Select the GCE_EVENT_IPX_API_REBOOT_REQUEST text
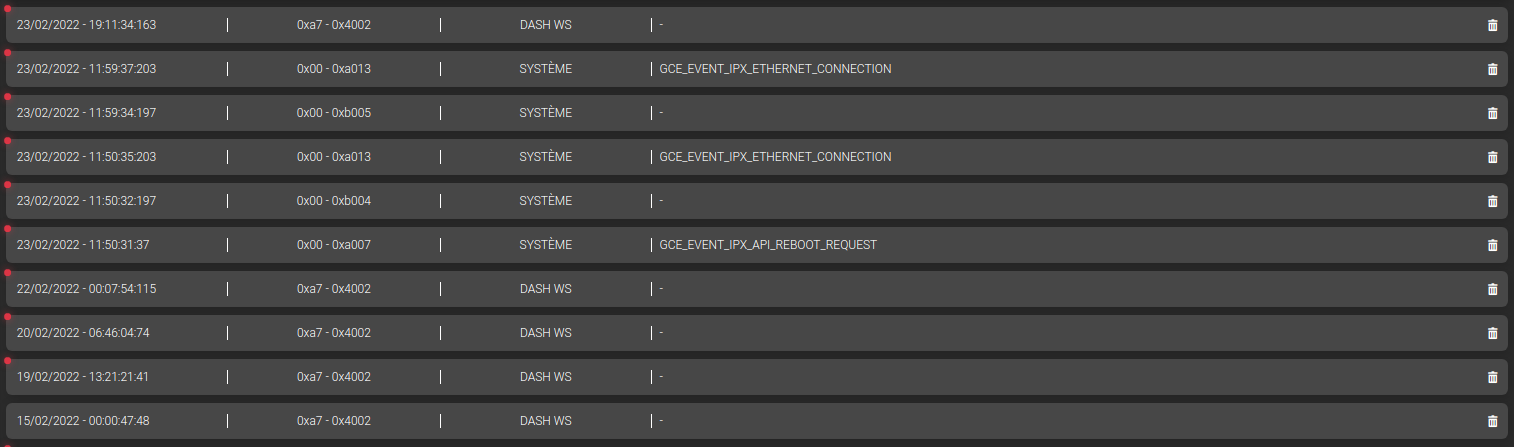 (768, 245)
